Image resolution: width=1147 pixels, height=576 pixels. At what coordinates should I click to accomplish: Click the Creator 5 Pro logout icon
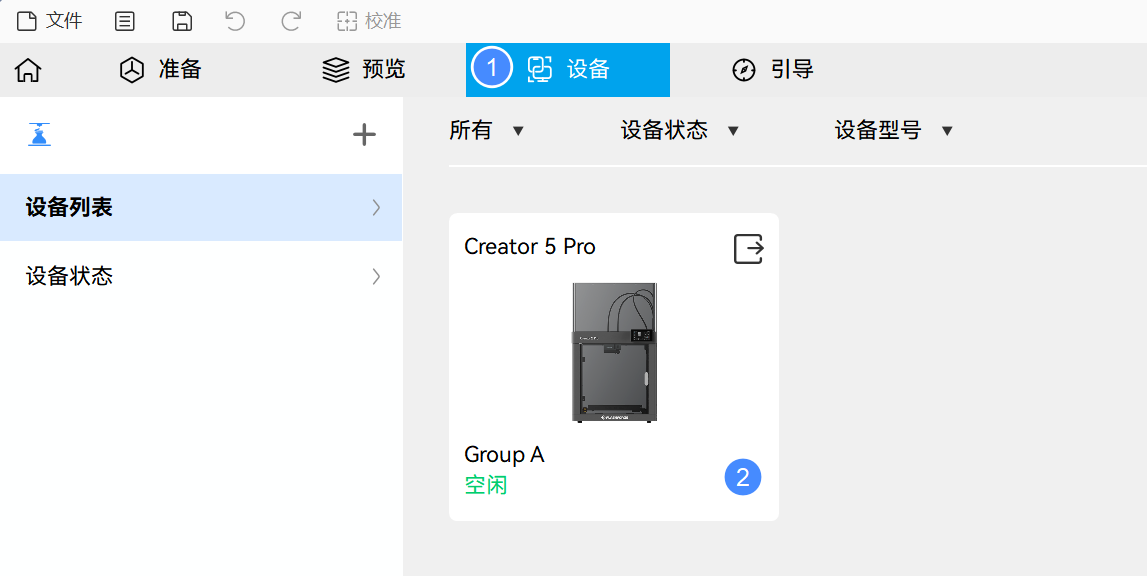(x=748, y=249)
